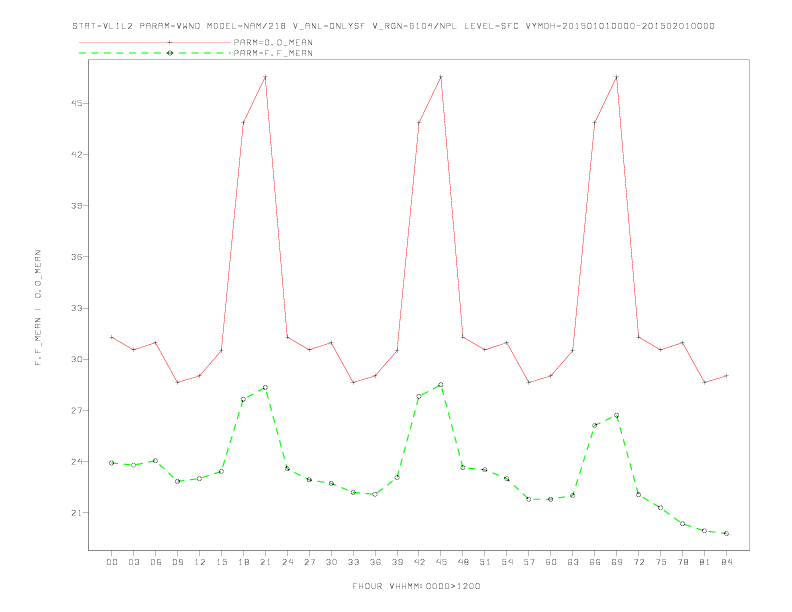Select y-axis tick label 27
The image size is (792, 612).
coord(76,411)
